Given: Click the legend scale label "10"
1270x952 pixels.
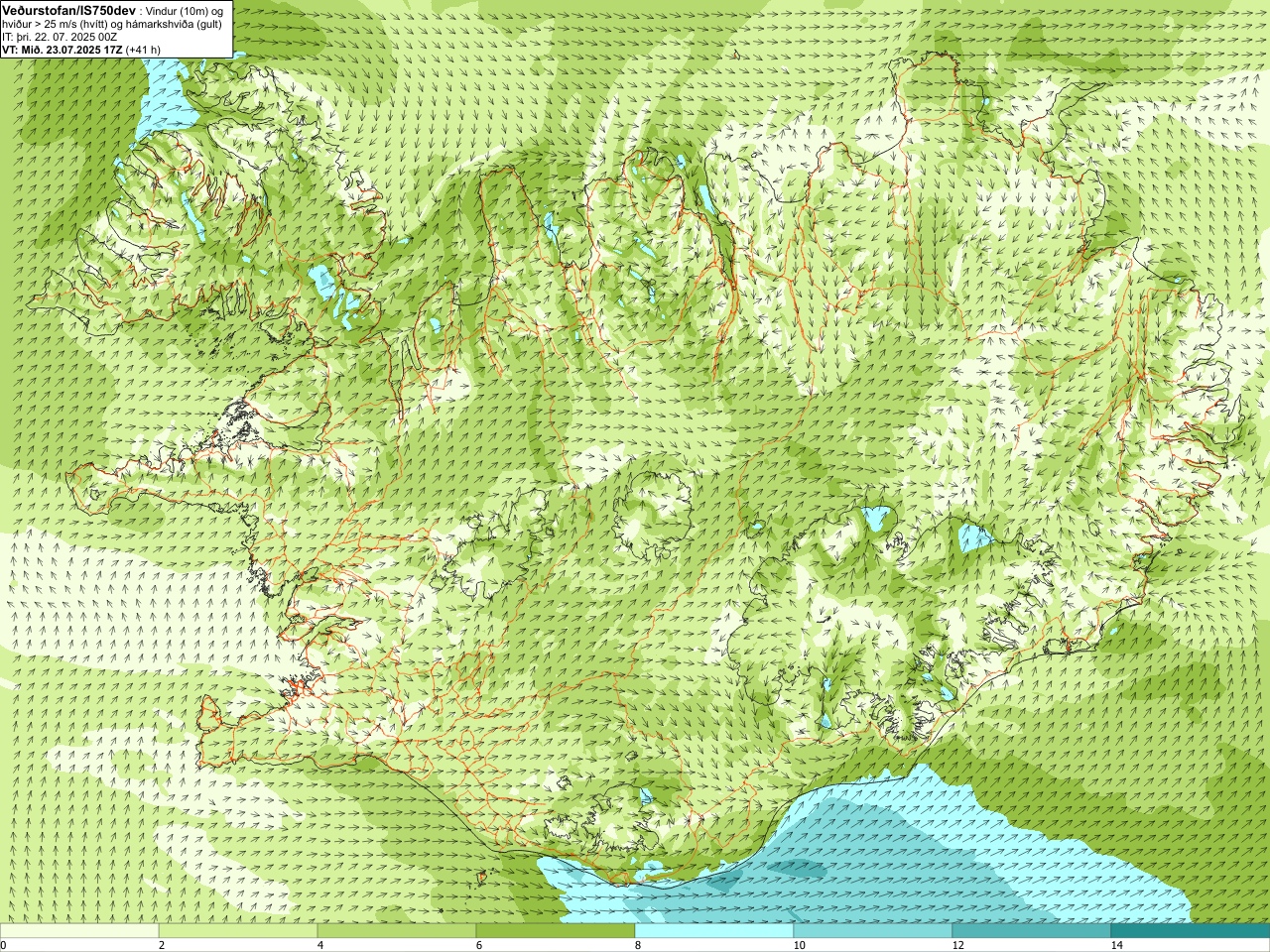Looking at the screenshot, I should coord(799,945).
